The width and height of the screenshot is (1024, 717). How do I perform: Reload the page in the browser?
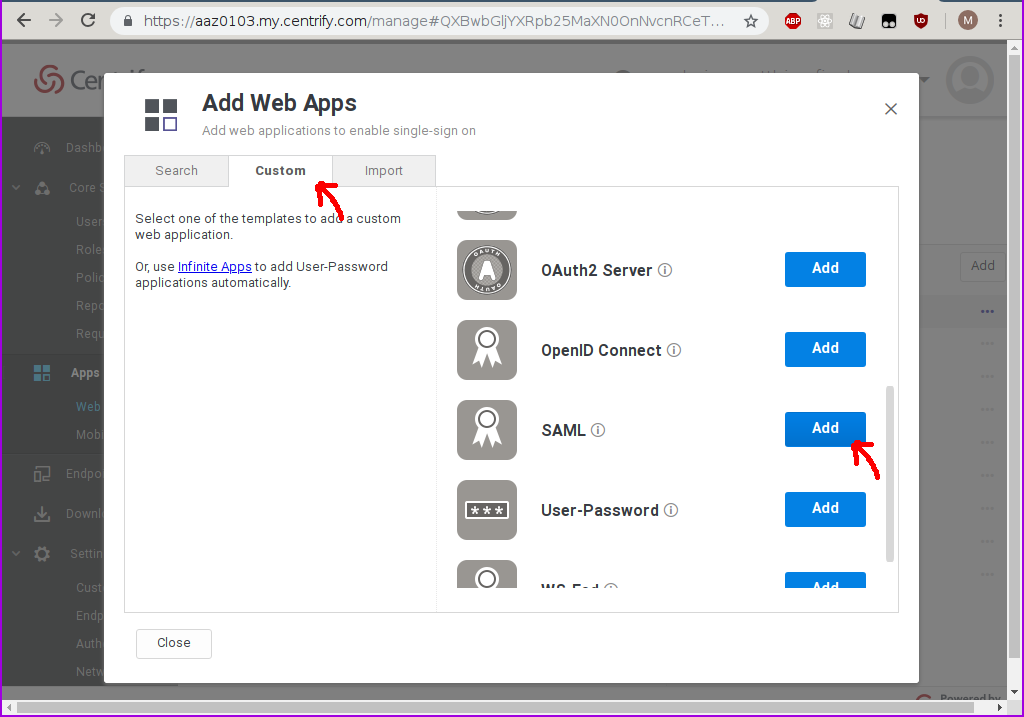click(x=88, y=20)
